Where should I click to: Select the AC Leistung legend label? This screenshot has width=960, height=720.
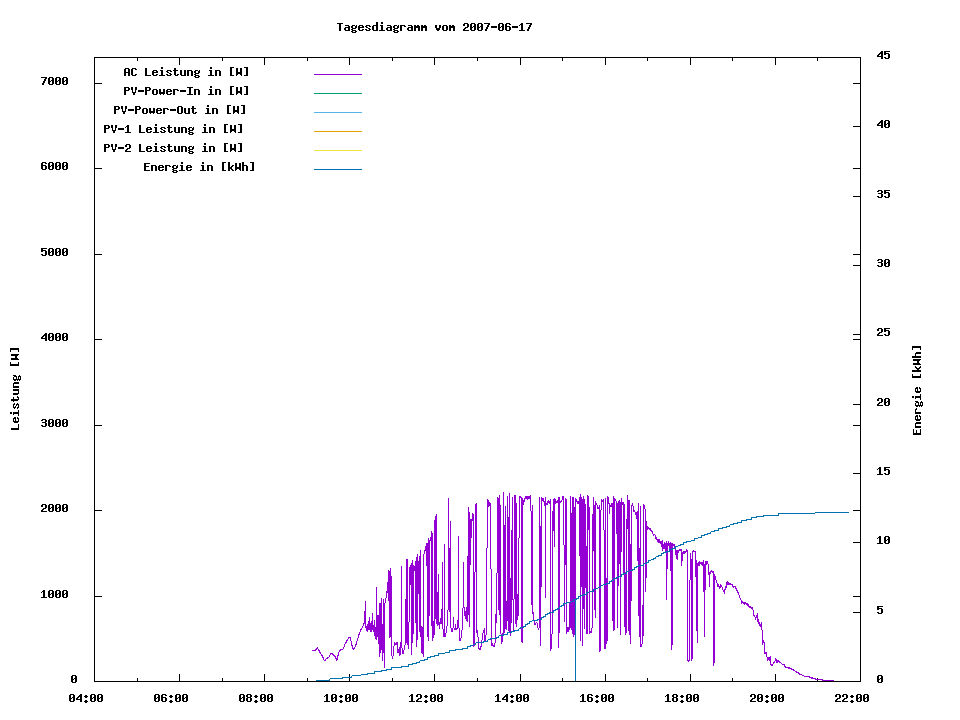(186, 72)
